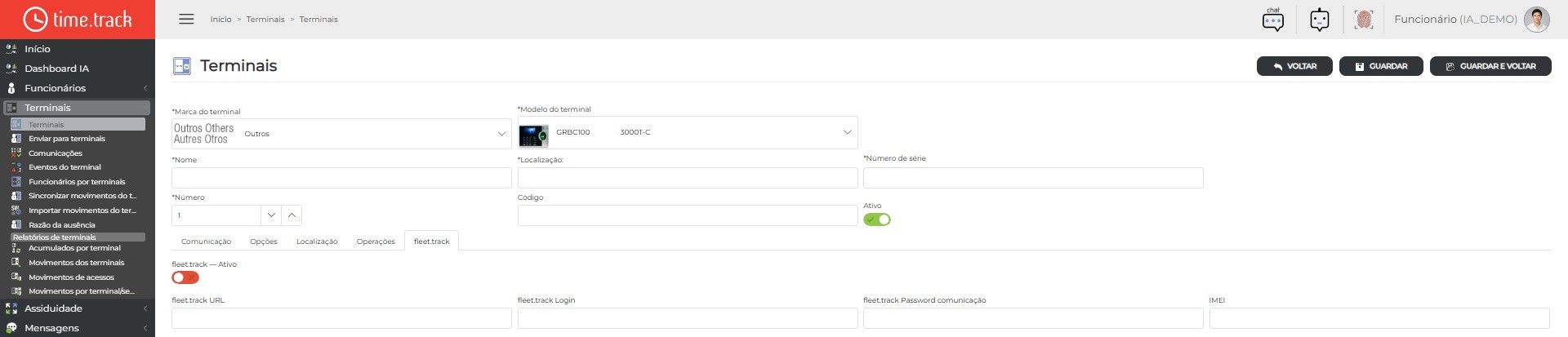Click the Número value field

(216, 215)
